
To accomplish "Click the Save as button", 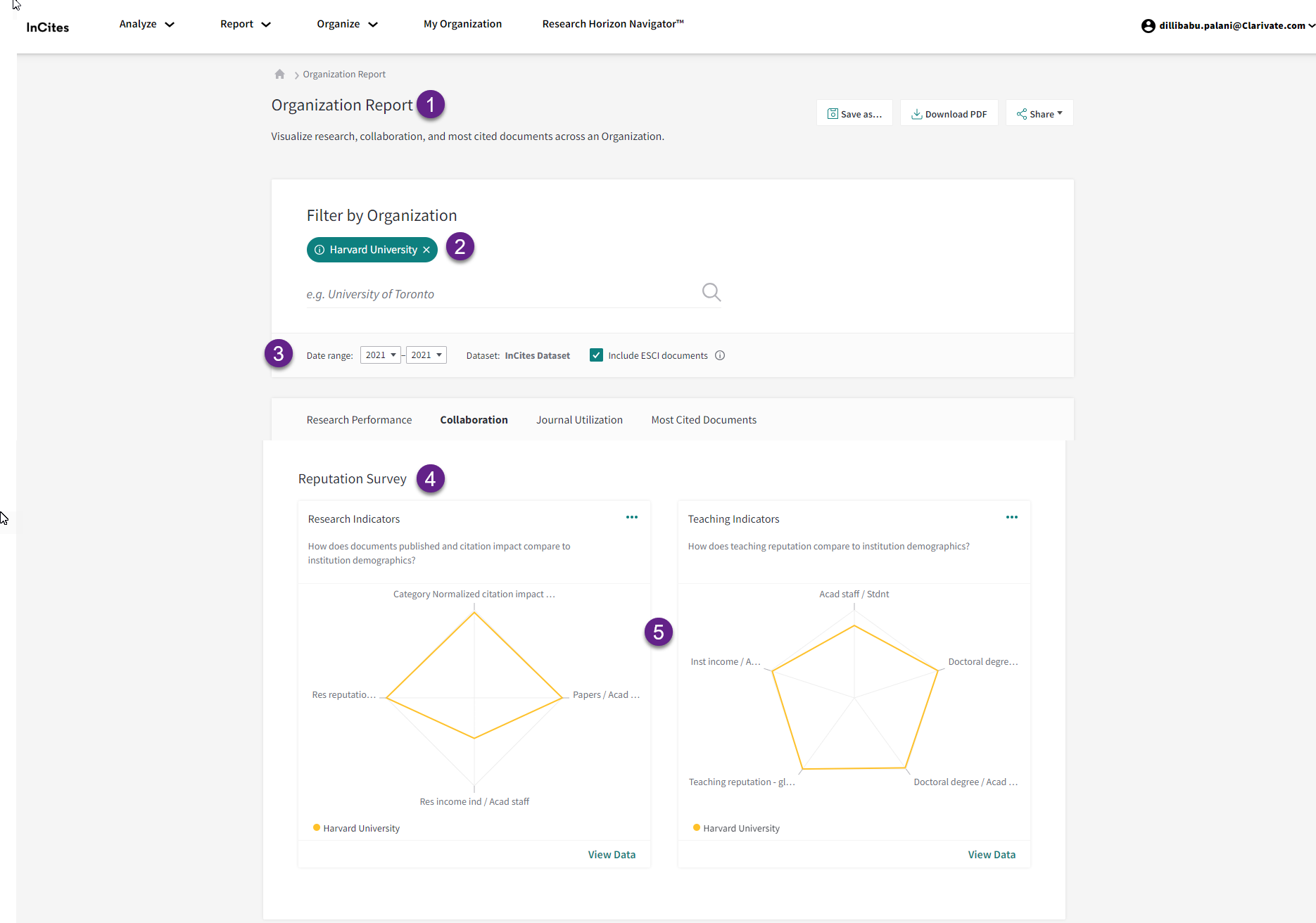I will (854, 113).
